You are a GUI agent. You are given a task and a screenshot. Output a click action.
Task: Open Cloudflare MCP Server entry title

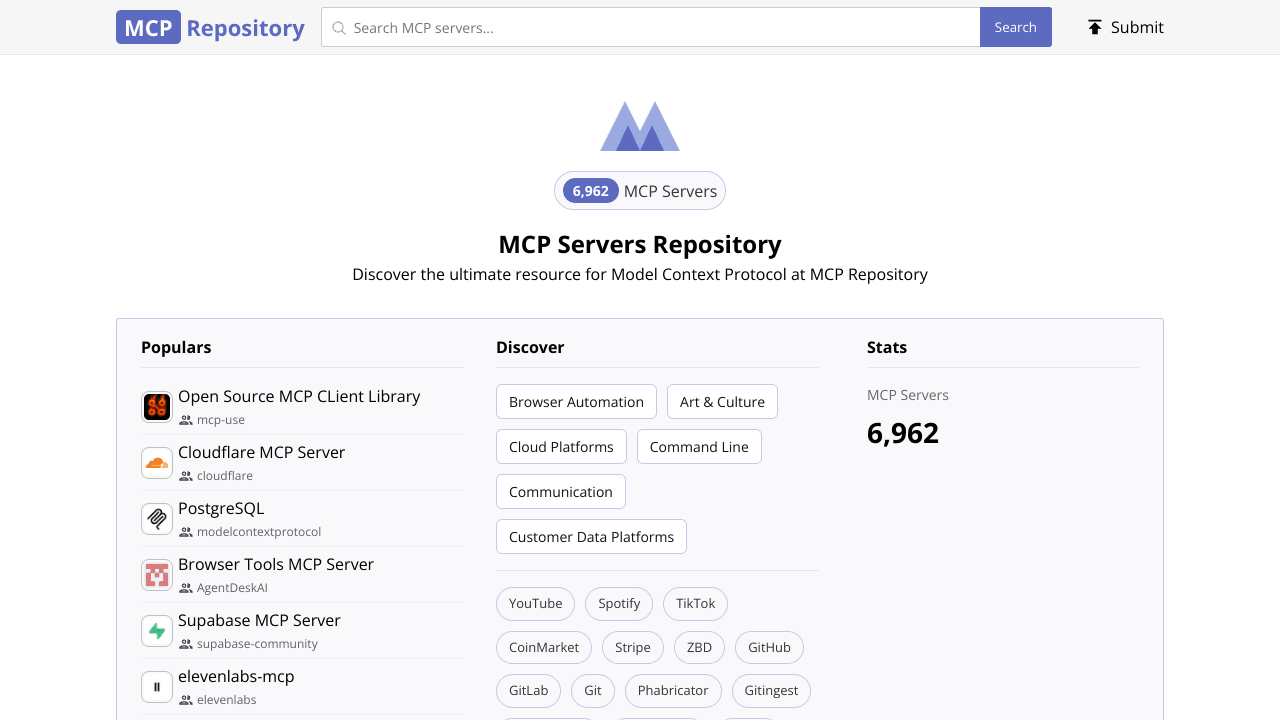pyautogui.click(x=261, y=452)
